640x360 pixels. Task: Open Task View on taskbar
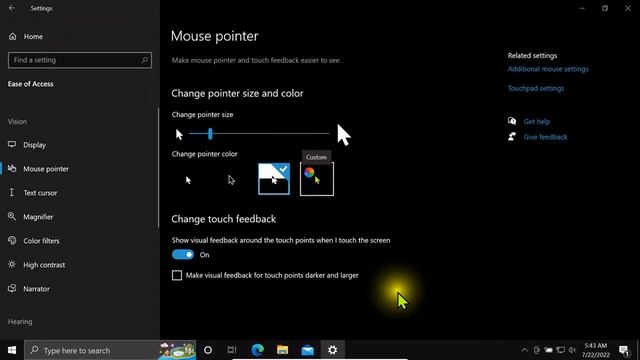pyautogui.click(x=232, y=350)
